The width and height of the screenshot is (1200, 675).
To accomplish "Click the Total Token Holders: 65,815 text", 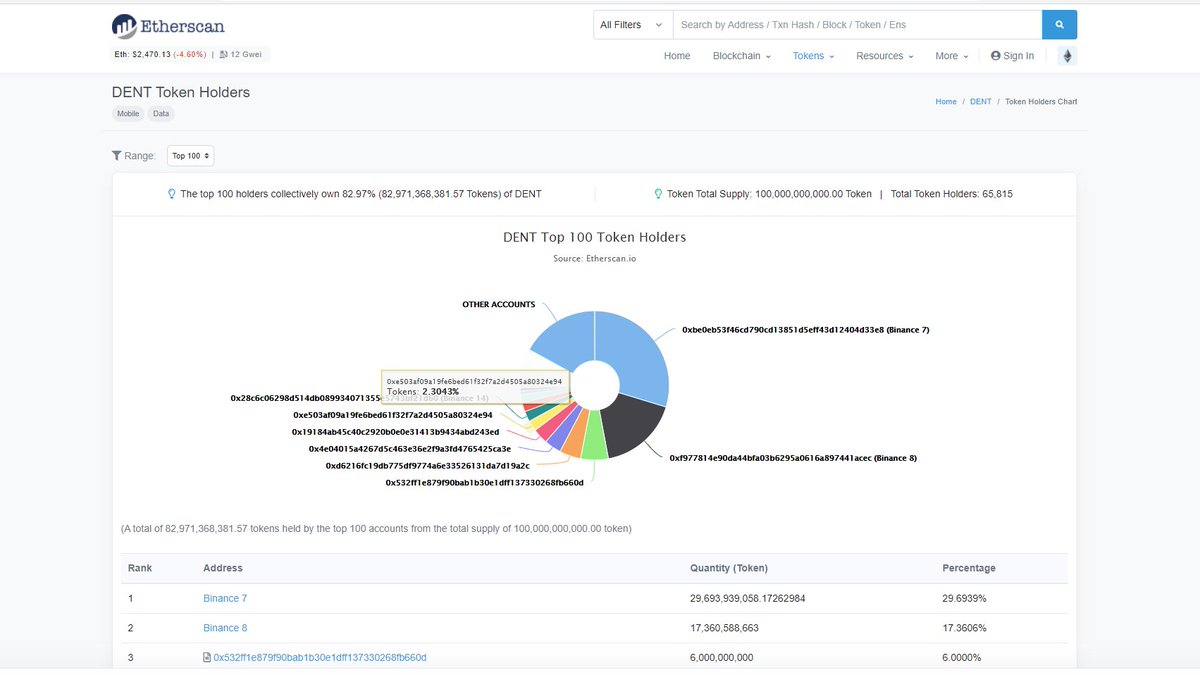I will (x=951, y=194).
